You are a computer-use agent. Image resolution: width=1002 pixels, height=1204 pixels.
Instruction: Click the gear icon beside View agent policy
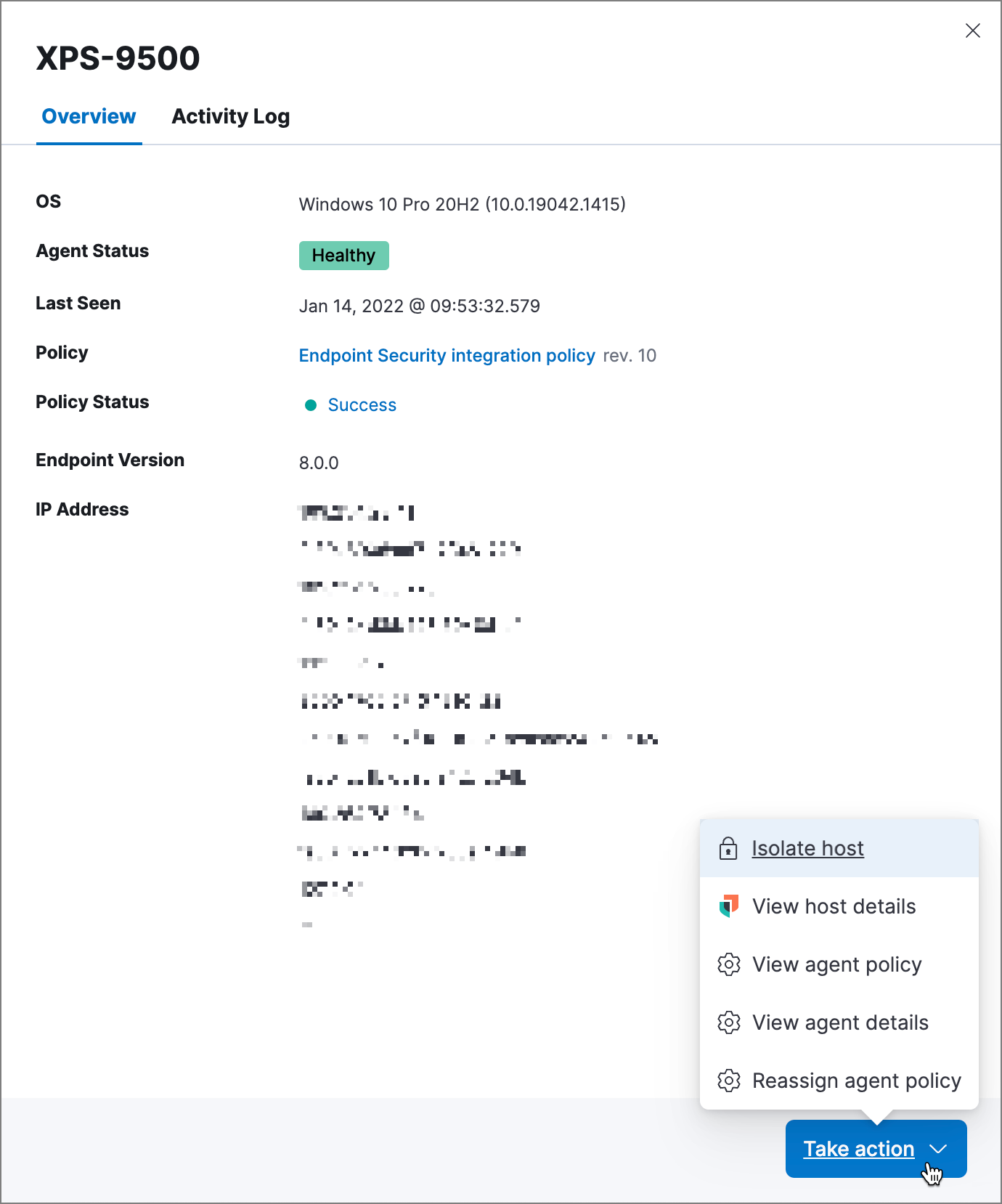[x=728, y=964]
